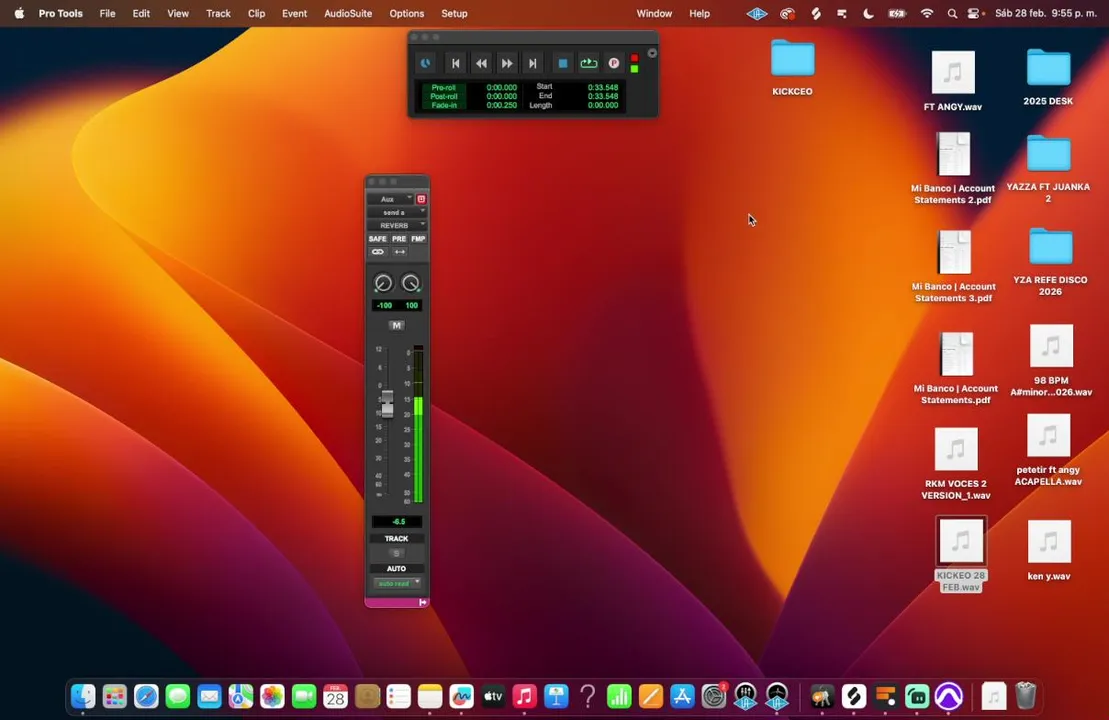This screenshot has height=720, width=1109.
Task: Open the Track menu
Action: click(x=218, y=13)
